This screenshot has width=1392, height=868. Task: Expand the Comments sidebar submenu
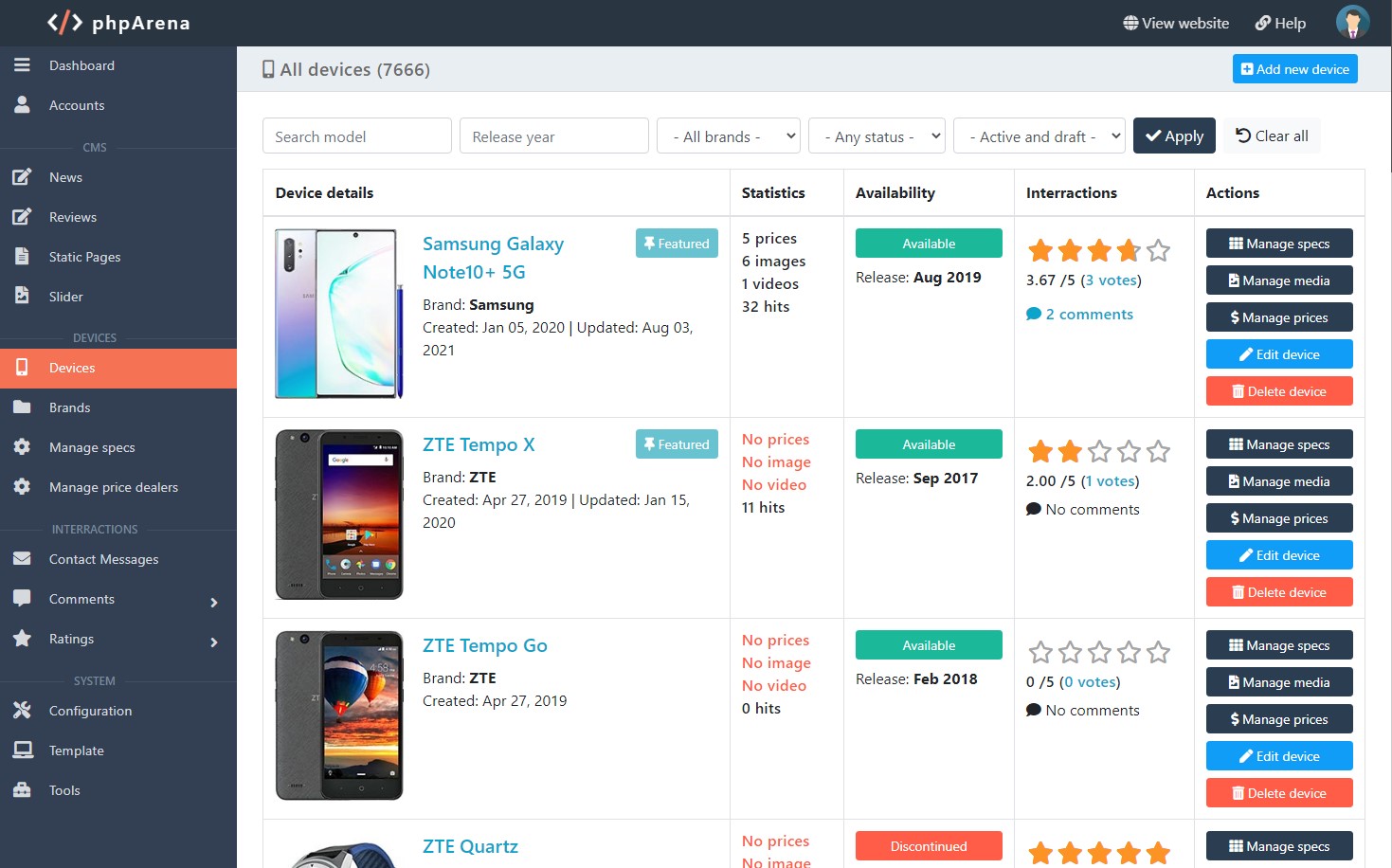click(x=213, y=603)
